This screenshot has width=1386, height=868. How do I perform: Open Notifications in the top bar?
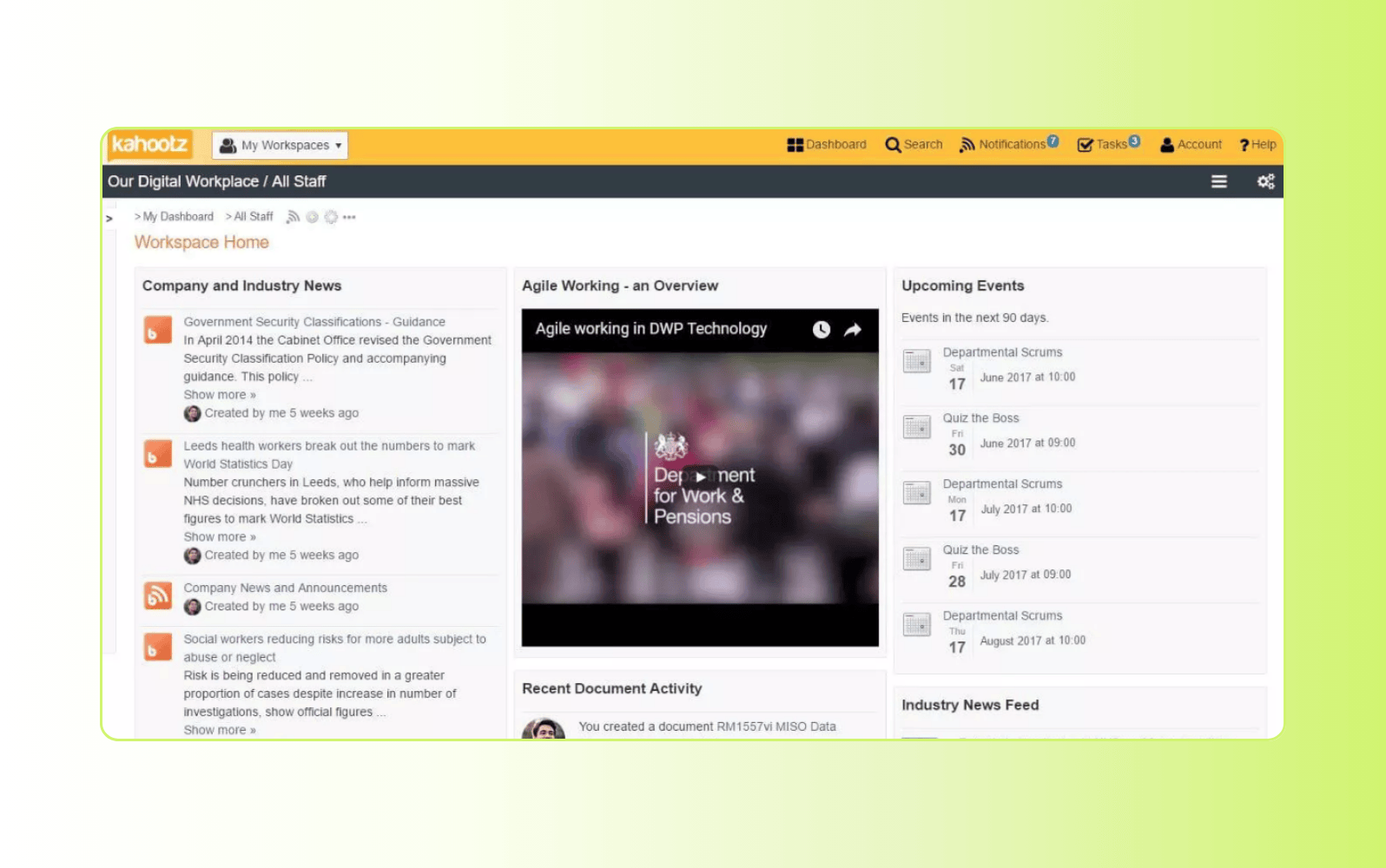1008,144
